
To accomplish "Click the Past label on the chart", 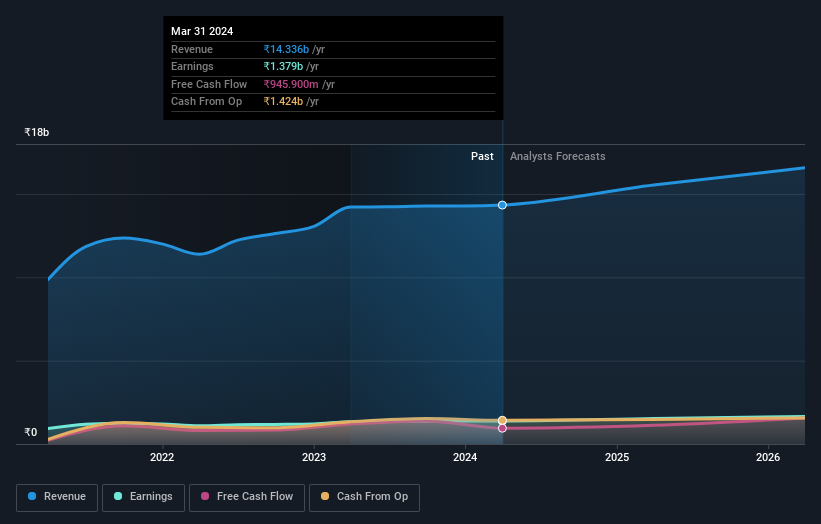I will 482,156.
